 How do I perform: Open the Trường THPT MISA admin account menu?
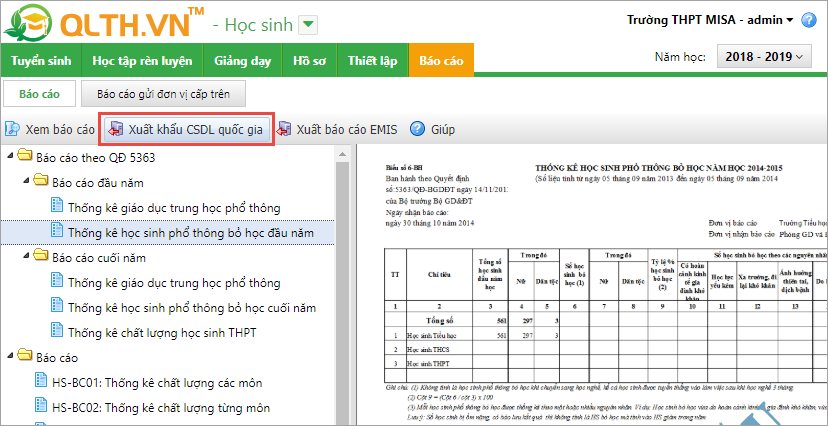[x=710, y=21]
